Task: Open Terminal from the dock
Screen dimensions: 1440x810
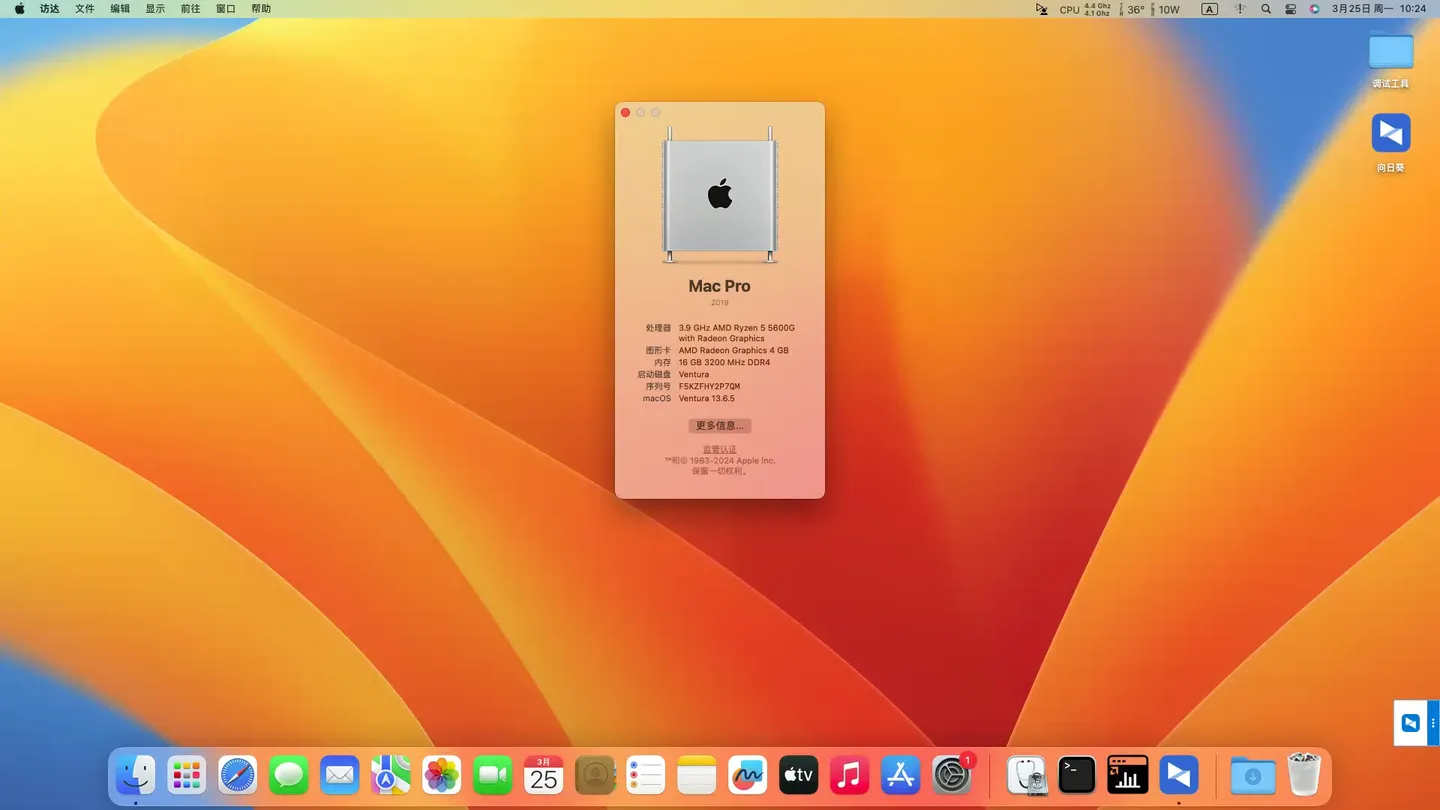Action: [1077, 775]
